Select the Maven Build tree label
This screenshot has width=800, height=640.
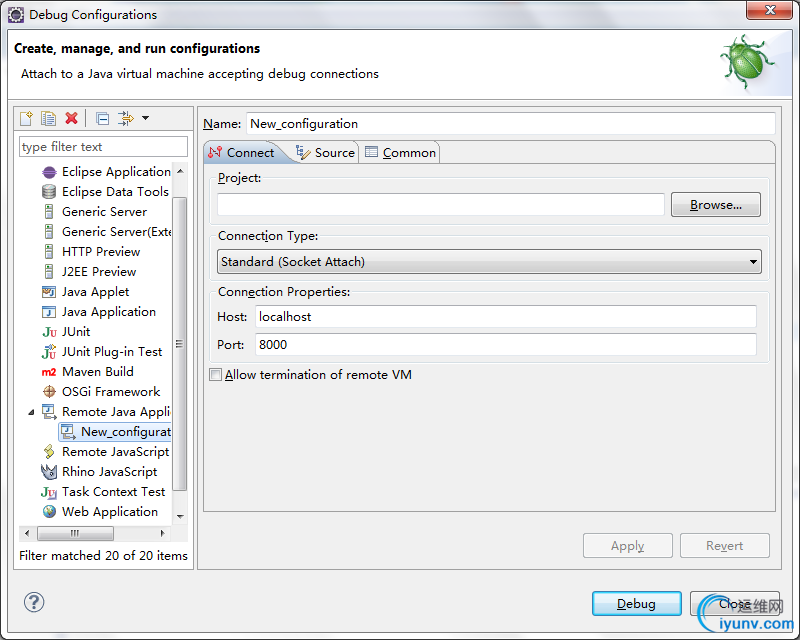97,372
